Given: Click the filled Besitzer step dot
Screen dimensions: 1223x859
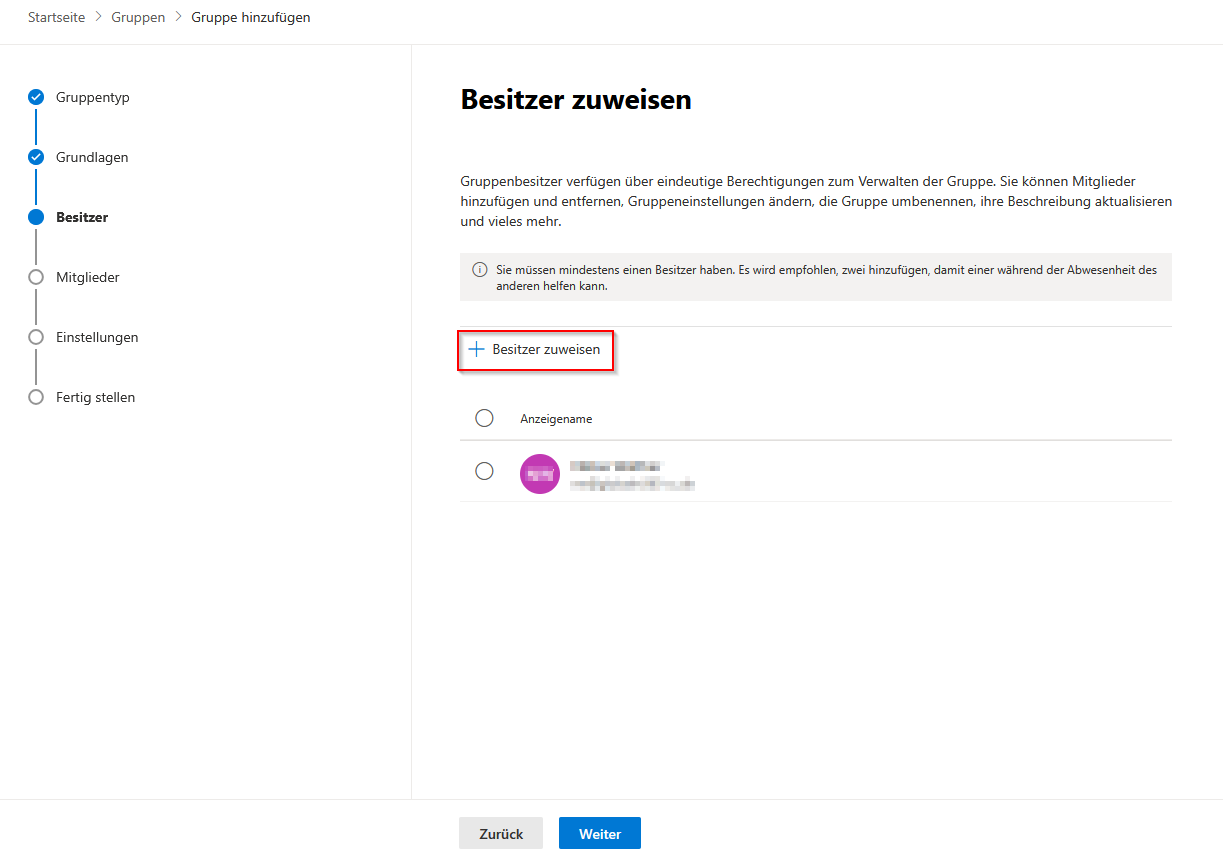Looking at the screenshot, I should click(36, 217).
